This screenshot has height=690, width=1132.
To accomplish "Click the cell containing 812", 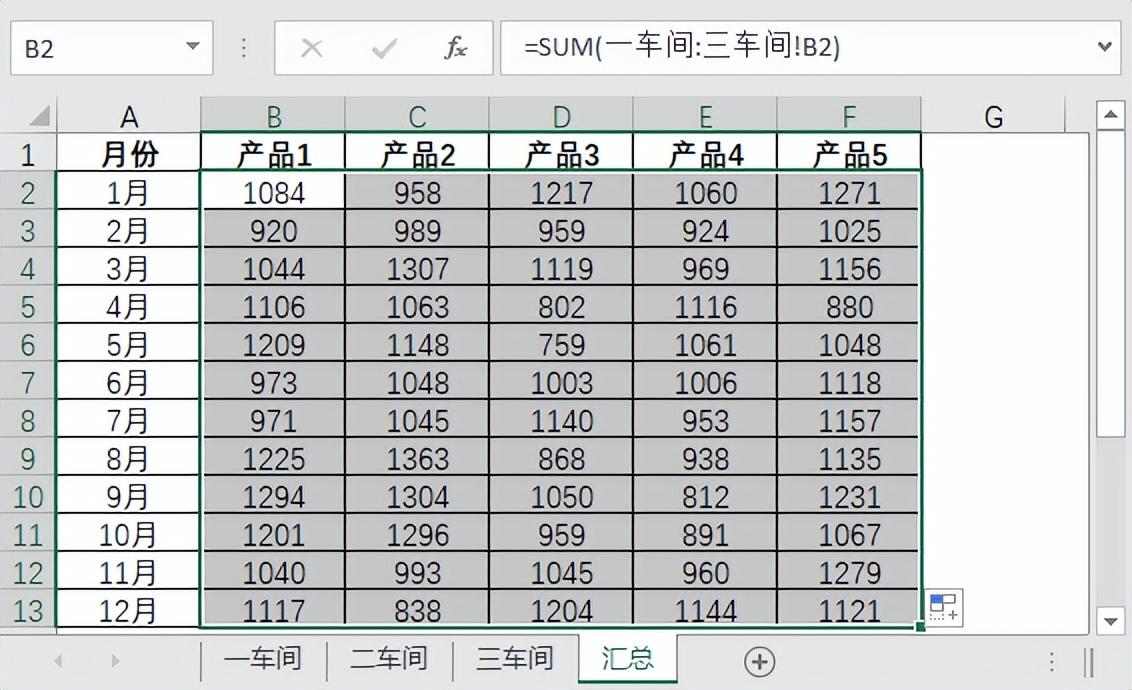I will (x=705, y=496).
